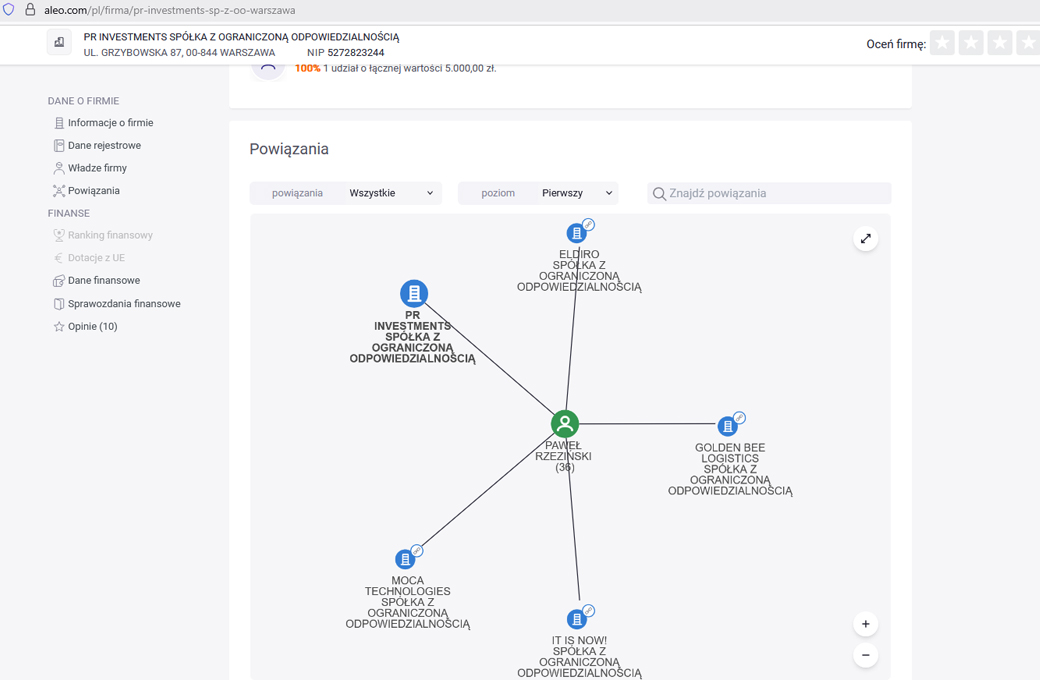Screen dimensions: 1040x680
Task: Click the Grzybowska 87 address text
Action: coord(179,52)
